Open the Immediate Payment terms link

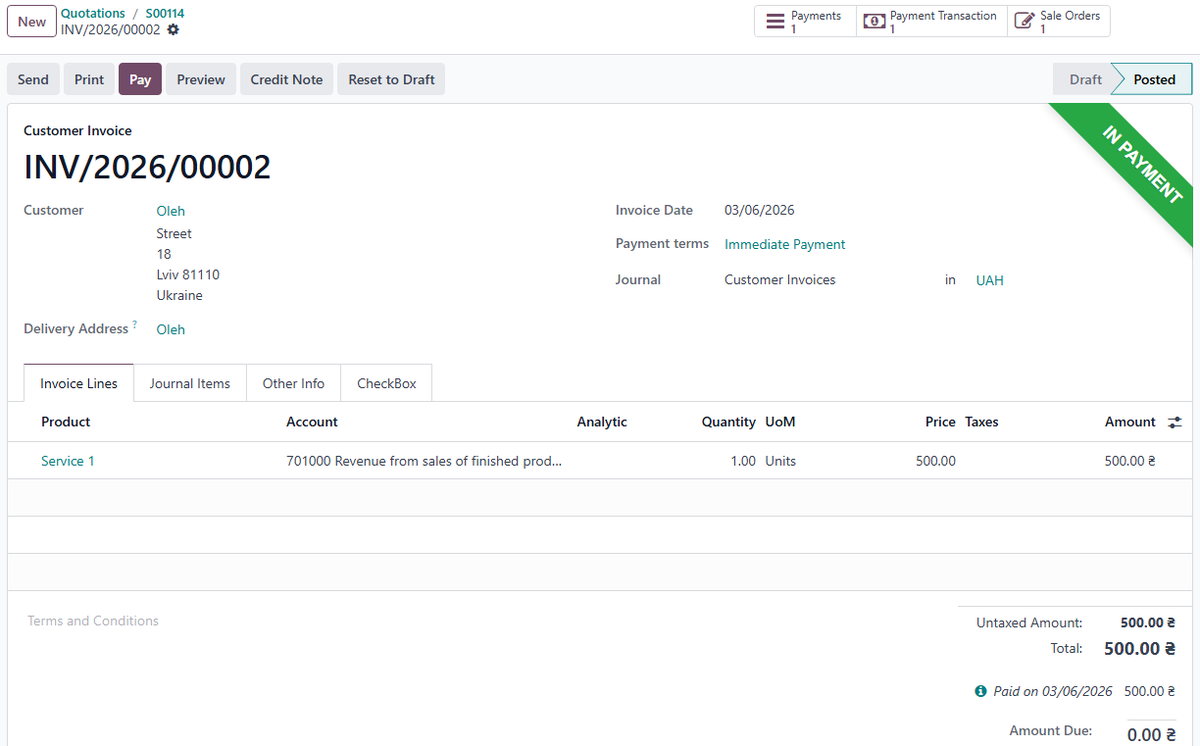pos(784,244)
